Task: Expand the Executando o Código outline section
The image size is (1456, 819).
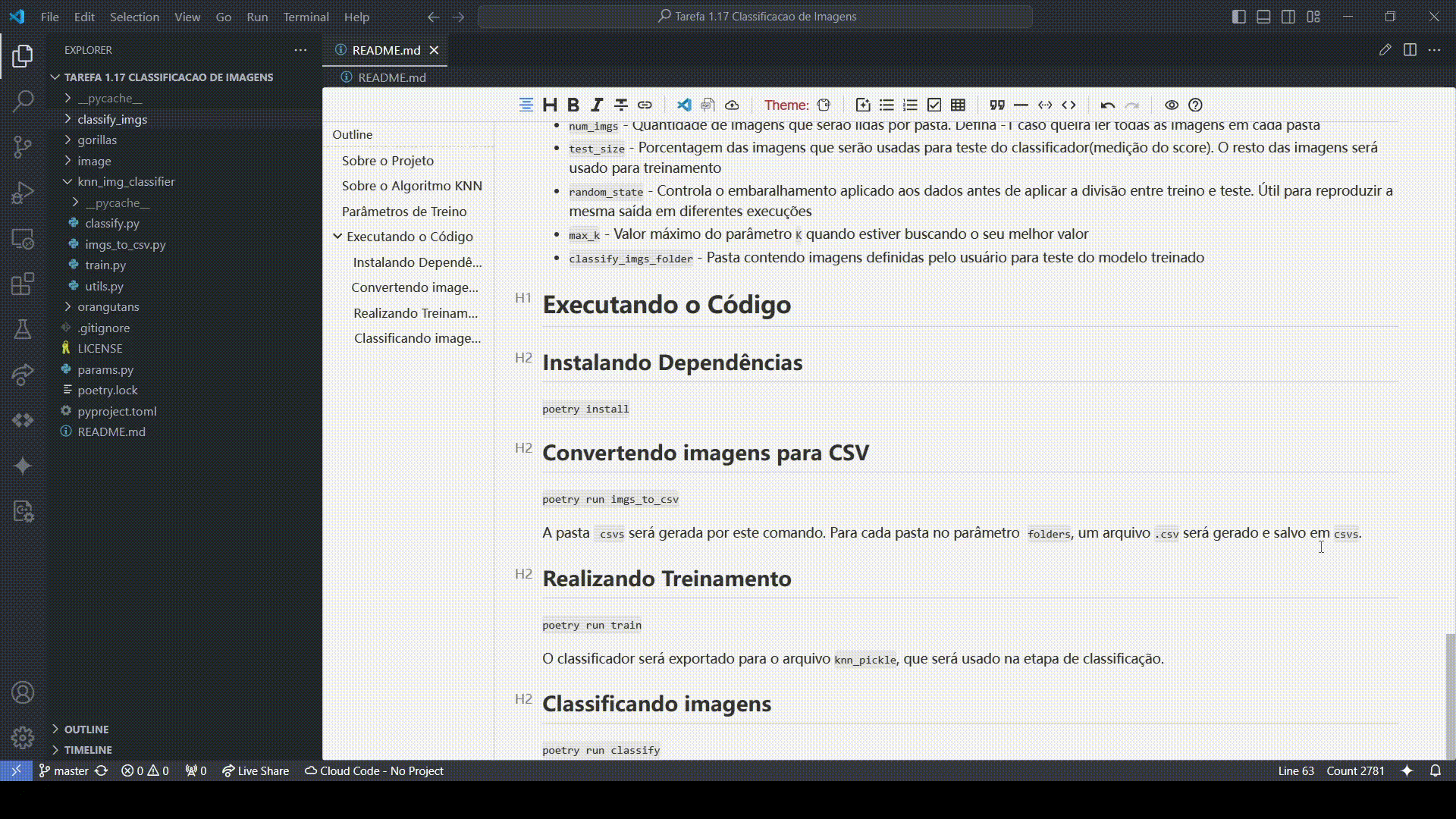Action: 338,236
